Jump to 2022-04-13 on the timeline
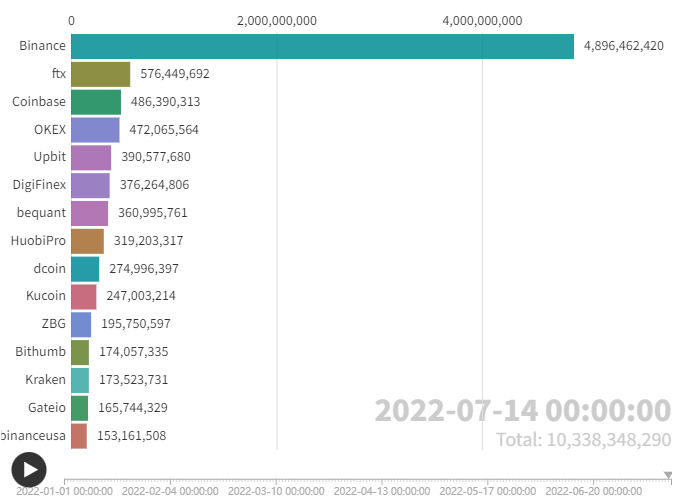 [x=382, y=491]
